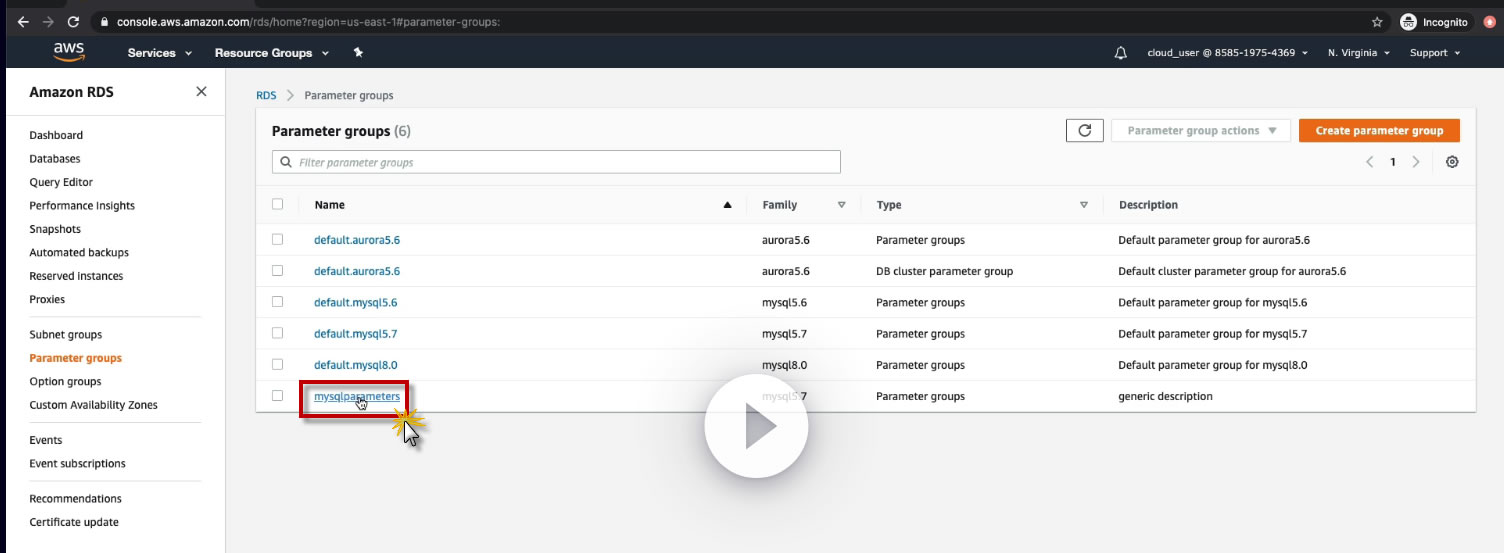The image size is (1504, 553).
Task: Open the Incognito profile icon
Action: coord(1434,21)
